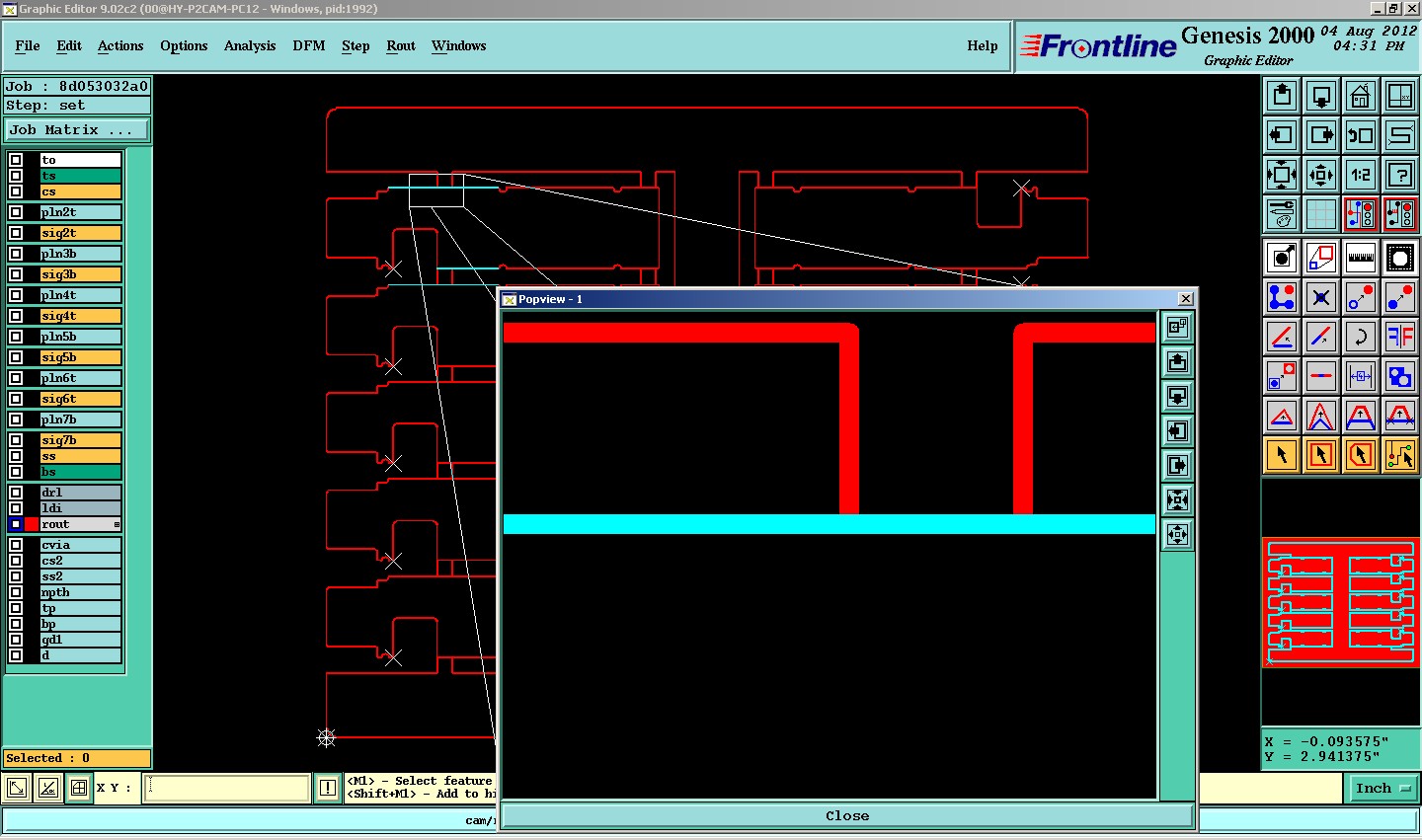Select layer pln6t in layer list

pos(81,378)
